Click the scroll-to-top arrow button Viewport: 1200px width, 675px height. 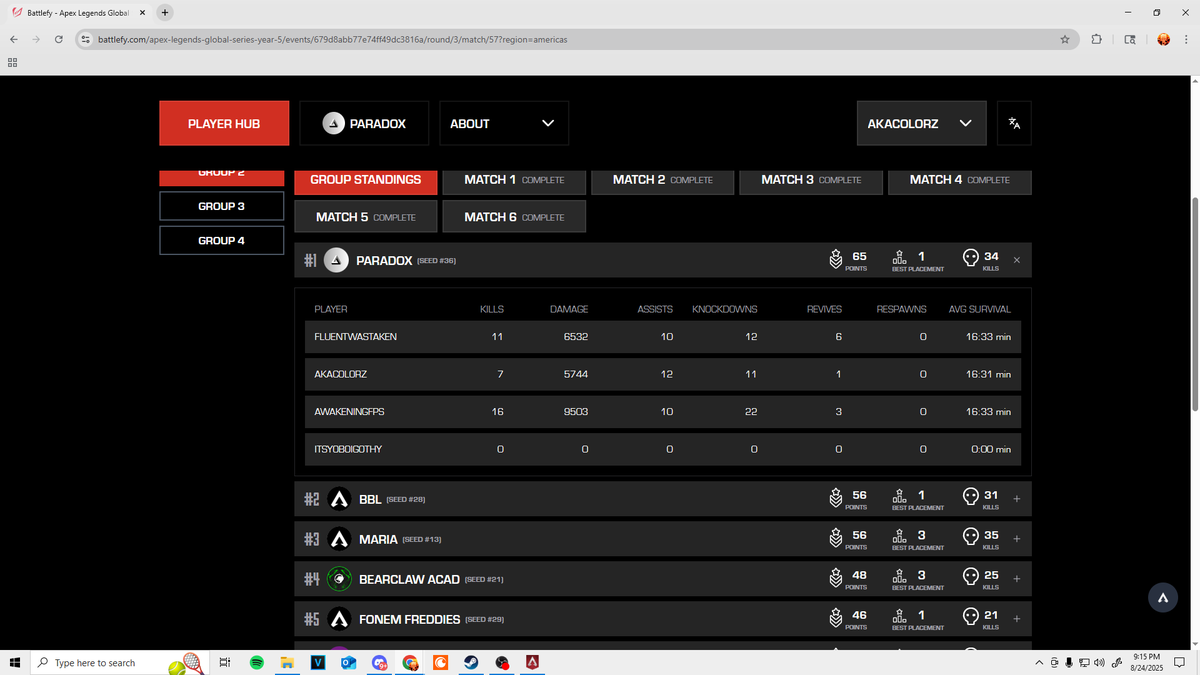(1162, 598)
